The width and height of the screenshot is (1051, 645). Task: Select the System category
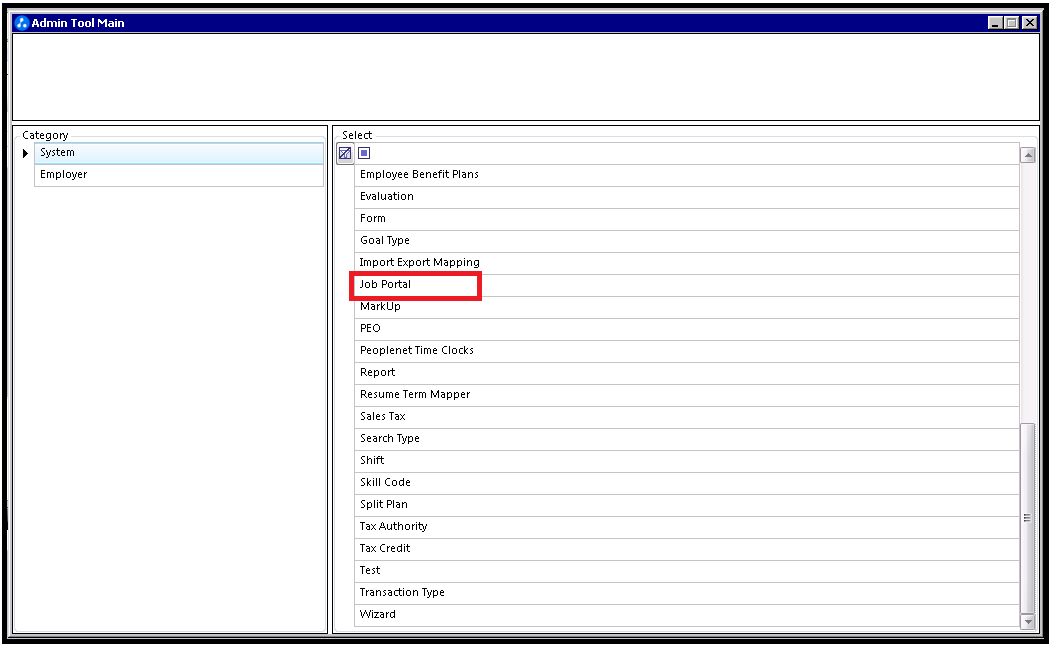click(x=178, y=153)
